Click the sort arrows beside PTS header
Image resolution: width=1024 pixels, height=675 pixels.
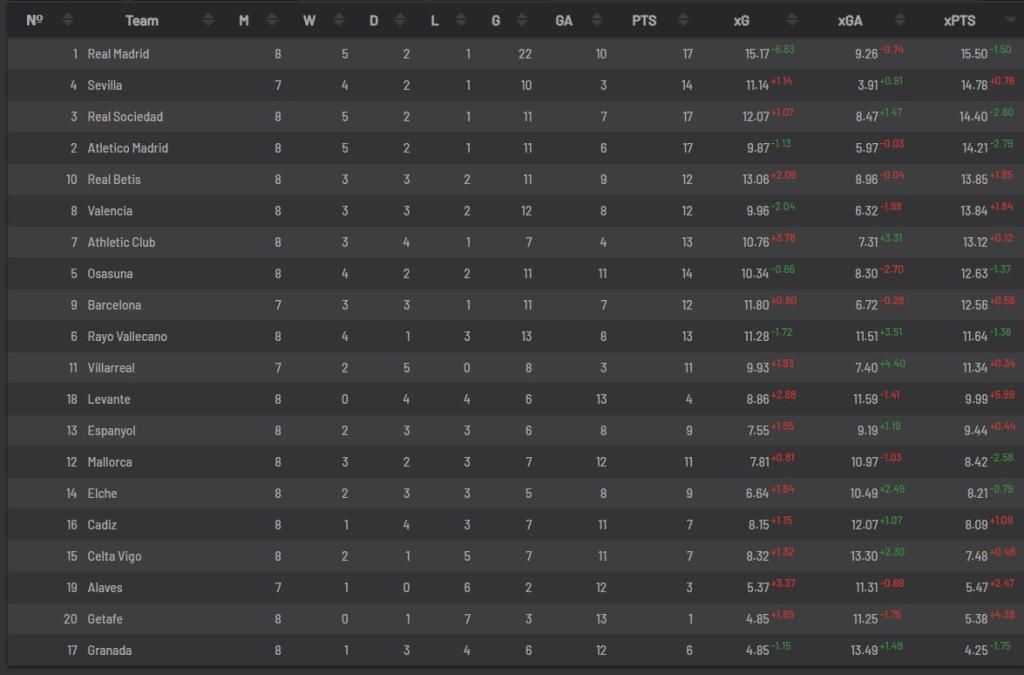pyautogui.click(x=684, y=21)
